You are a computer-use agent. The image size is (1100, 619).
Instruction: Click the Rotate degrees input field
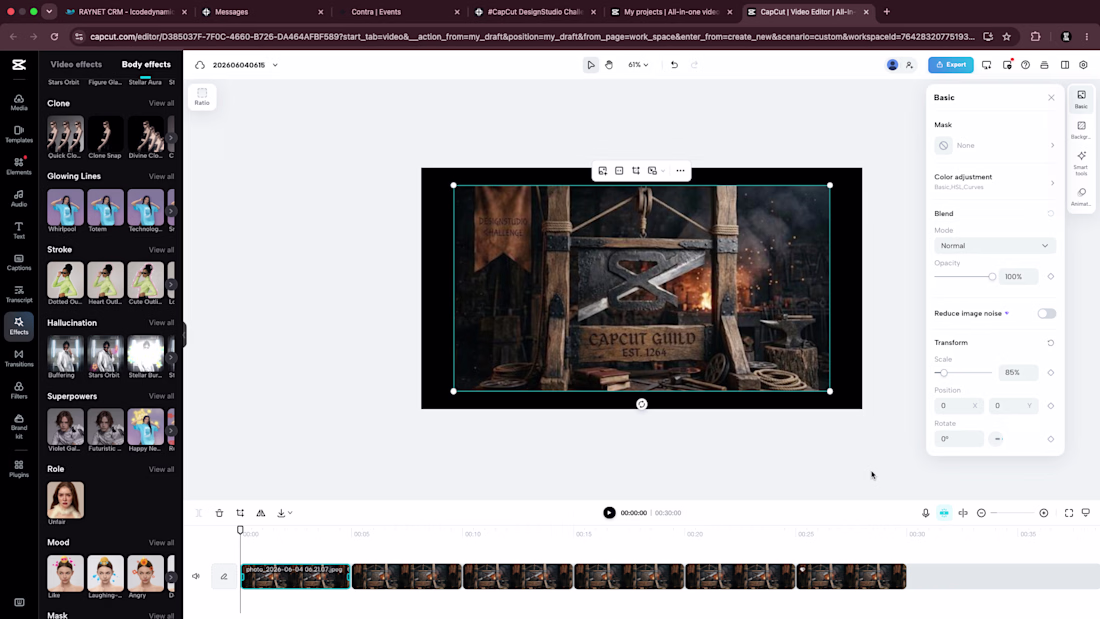958,439
